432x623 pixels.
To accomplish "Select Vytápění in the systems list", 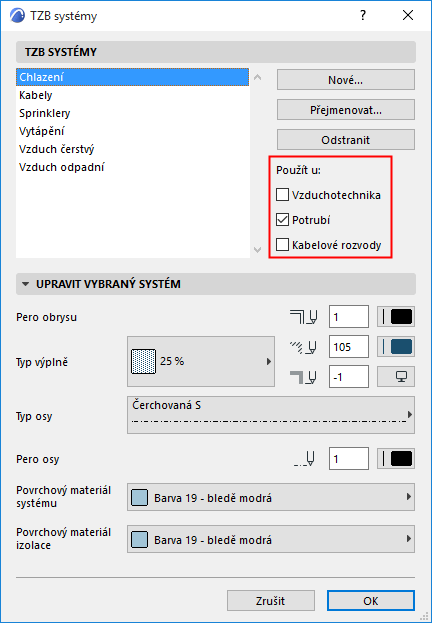I will [x=132, y=131].
